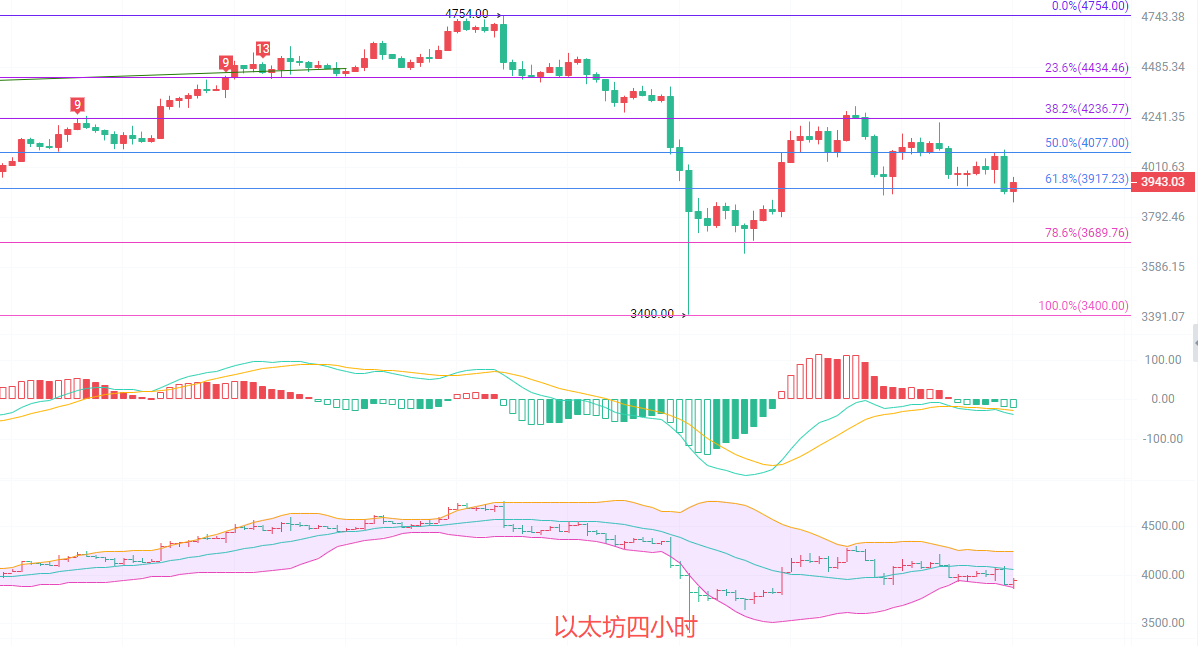1198x646 pixels.
Task: Select the 100.0%(3400.00) Fibonacci level label
Action: pos(1083,305)
